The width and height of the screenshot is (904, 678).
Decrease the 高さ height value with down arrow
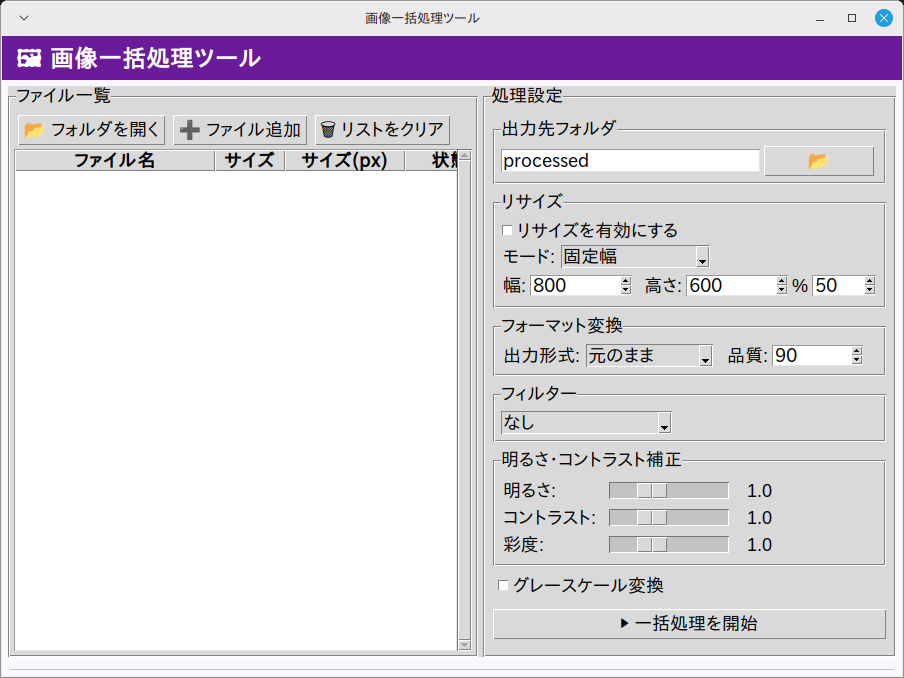pos(782,290)
